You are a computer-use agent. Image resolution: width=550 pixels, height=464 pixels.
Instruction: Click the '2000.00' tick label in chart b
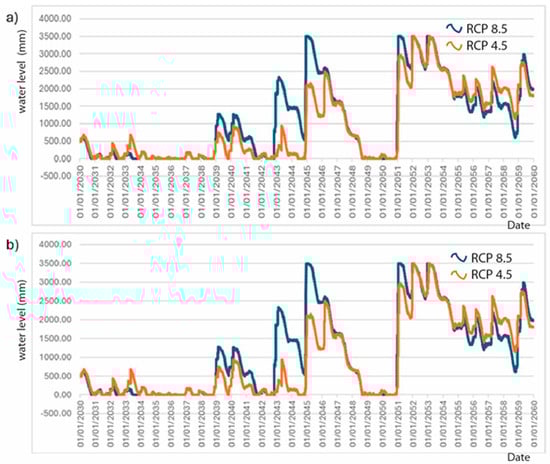[x=55, y=320]
